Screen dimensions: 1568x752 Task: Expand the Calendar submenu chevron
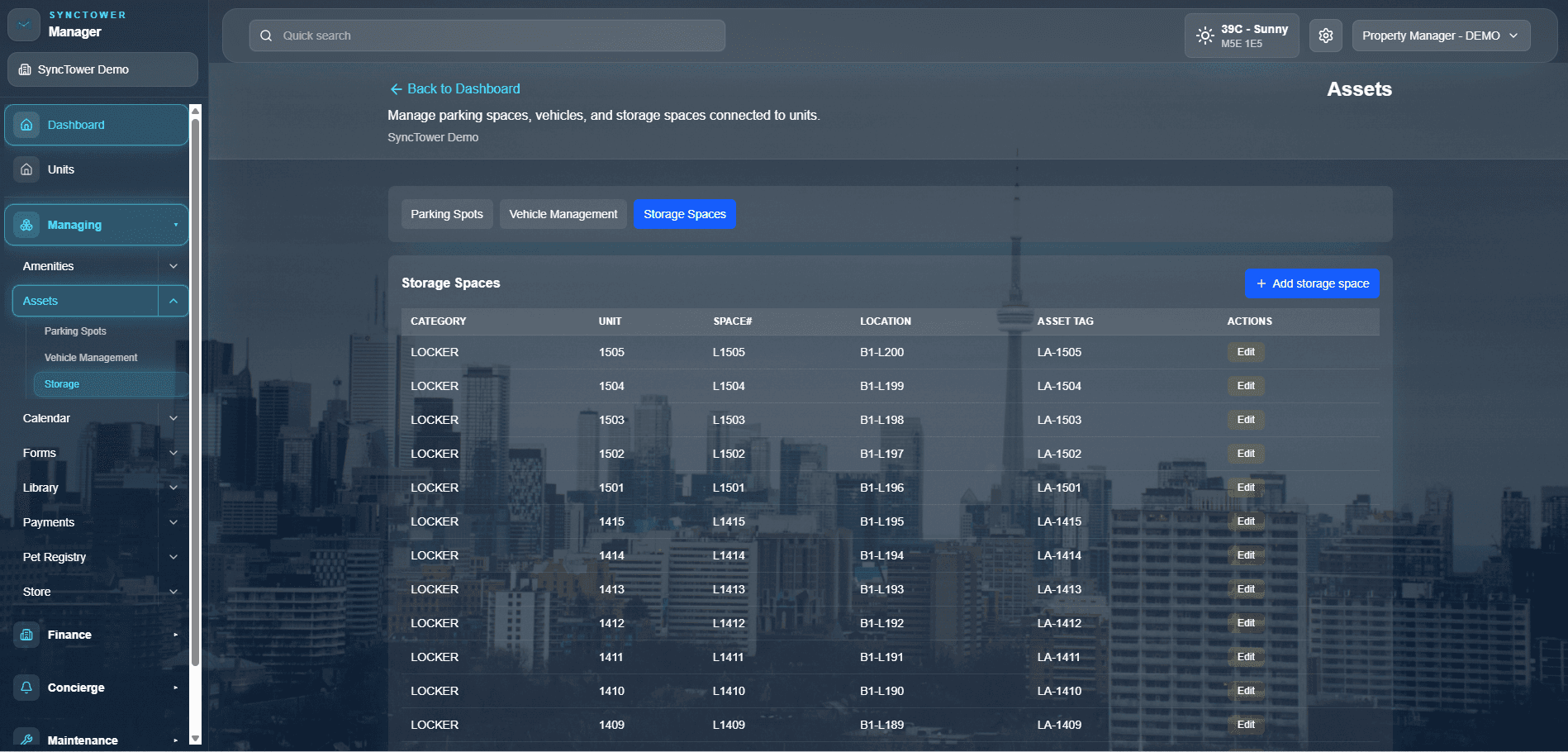coord(173,418)
